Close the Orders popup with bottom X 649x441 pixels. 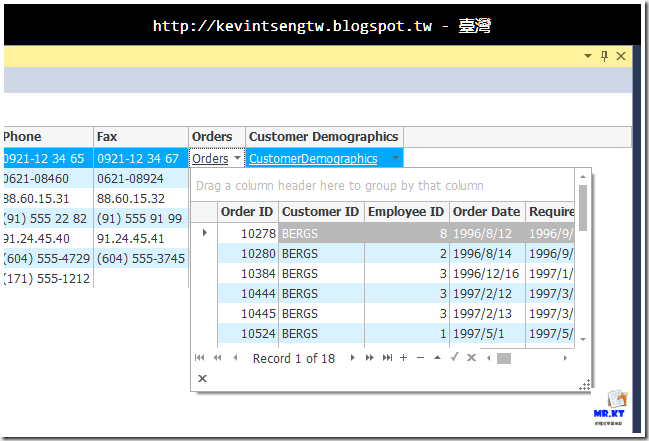(x=202, y=378)
